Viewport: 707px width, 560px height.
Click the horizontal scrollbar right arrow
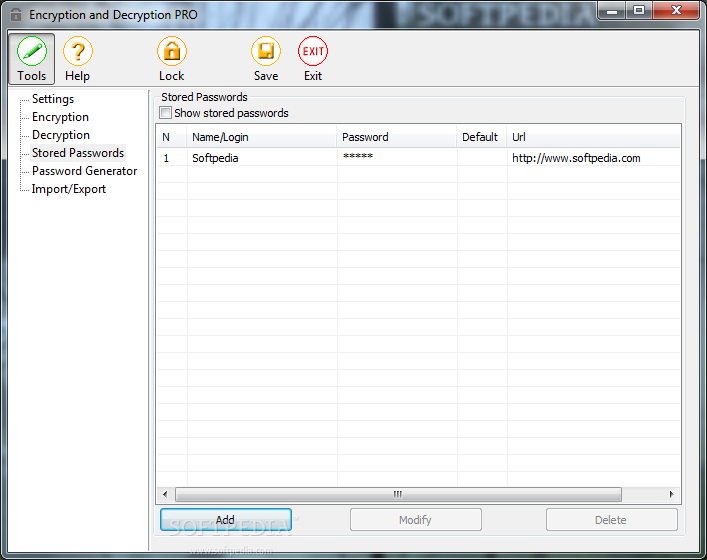(x=671, y=494)
